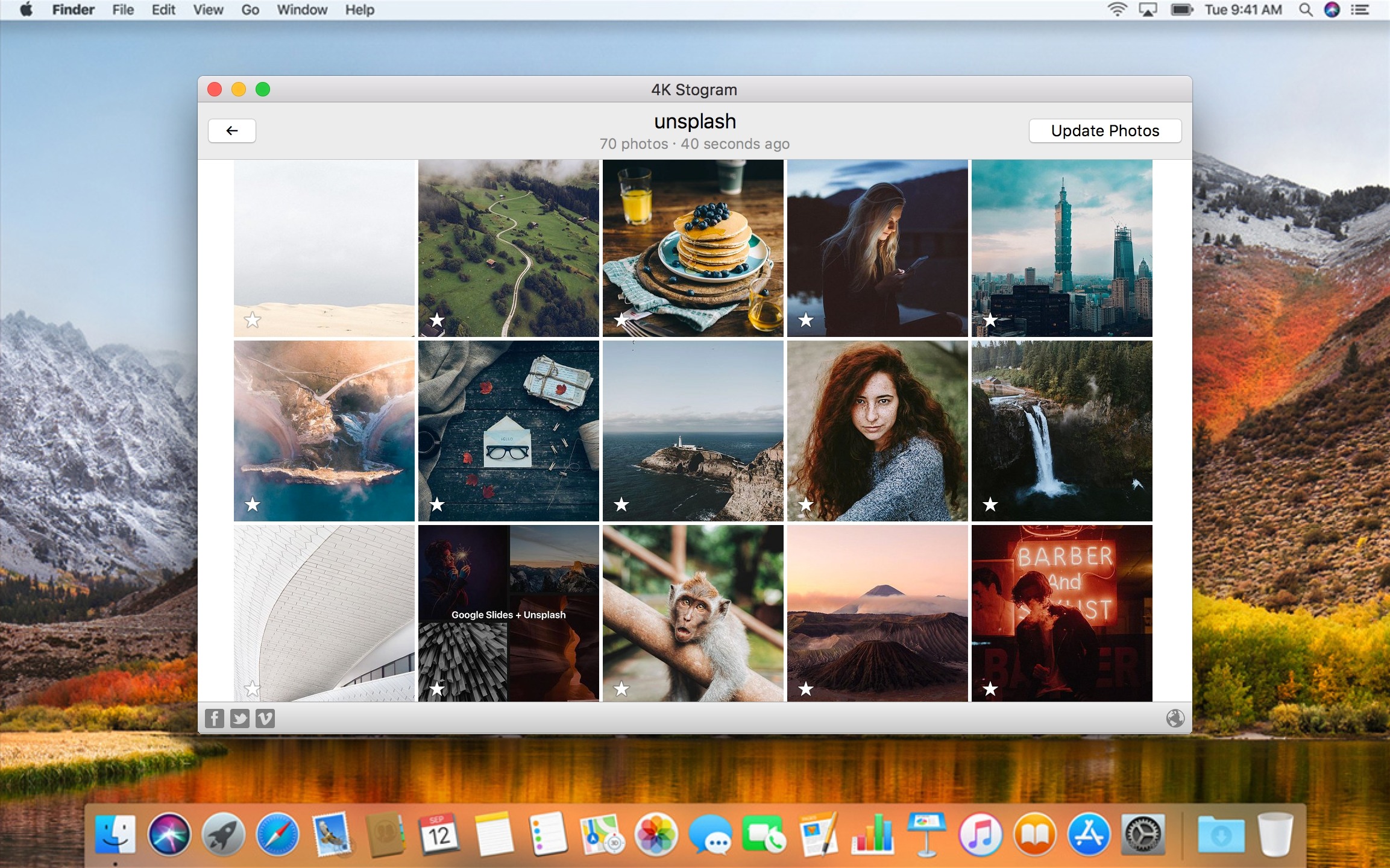Screen dimensions: 1390x868
Task: Toggle star on waterfall photo
Action: click(990, 505)
